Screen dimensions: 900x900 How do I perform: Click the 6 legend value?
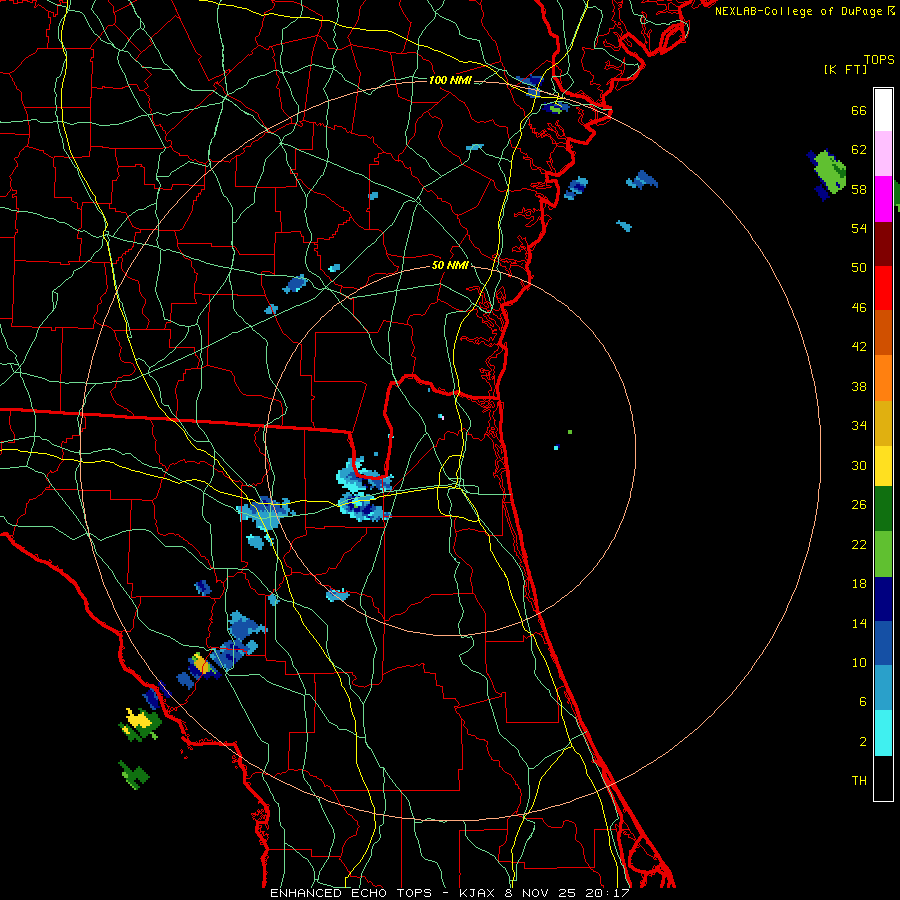coord(863,701)
